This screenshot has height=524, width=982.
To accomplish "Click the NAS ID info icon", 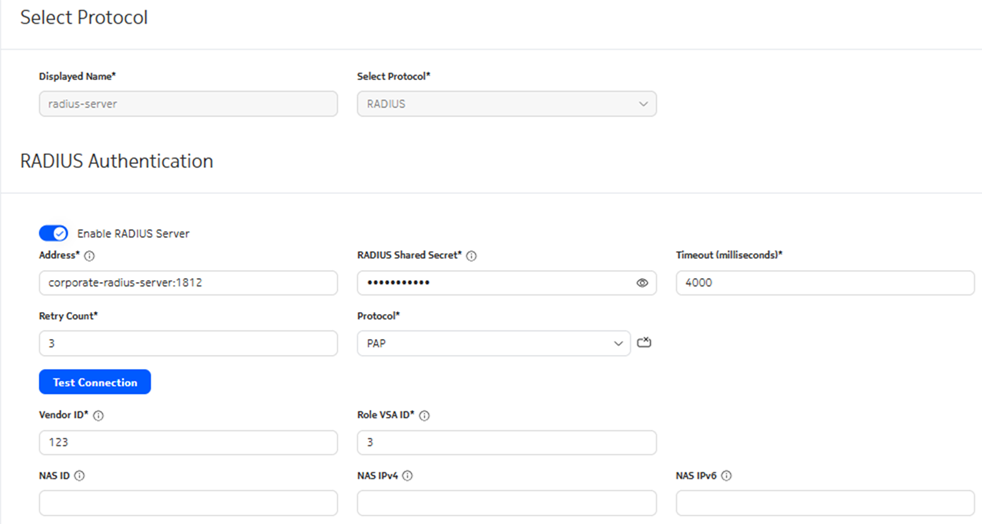I will (x=79, y=476).
